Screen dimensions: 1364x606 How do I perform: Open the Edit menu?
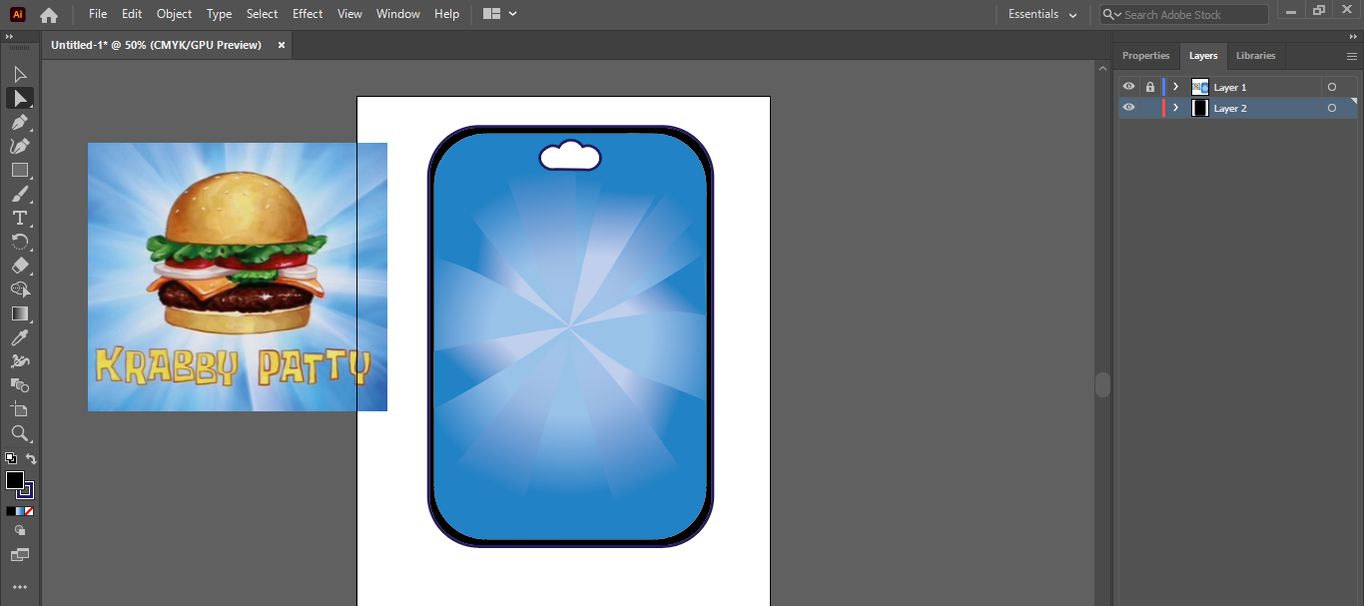132,14
